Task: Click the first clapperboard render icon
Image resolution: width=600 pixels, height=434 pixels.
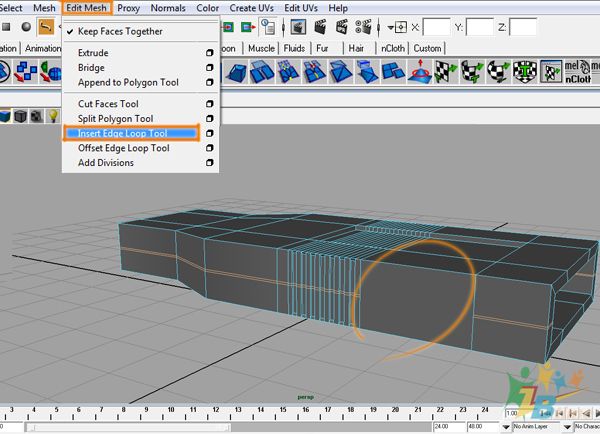Action: click(320, 27)
